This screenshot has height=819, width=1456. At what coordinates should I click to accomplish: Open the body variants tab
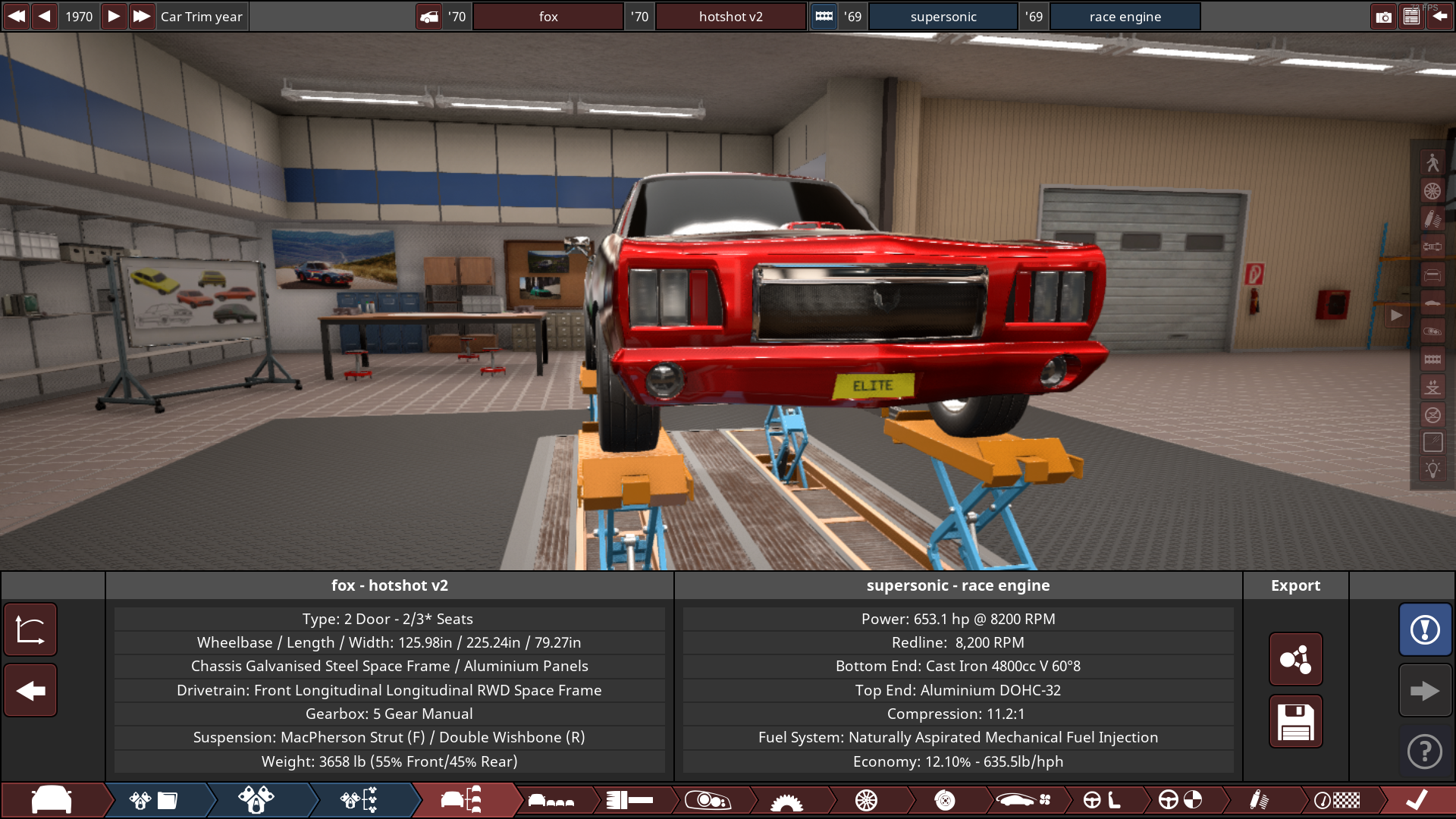(551, 800)
